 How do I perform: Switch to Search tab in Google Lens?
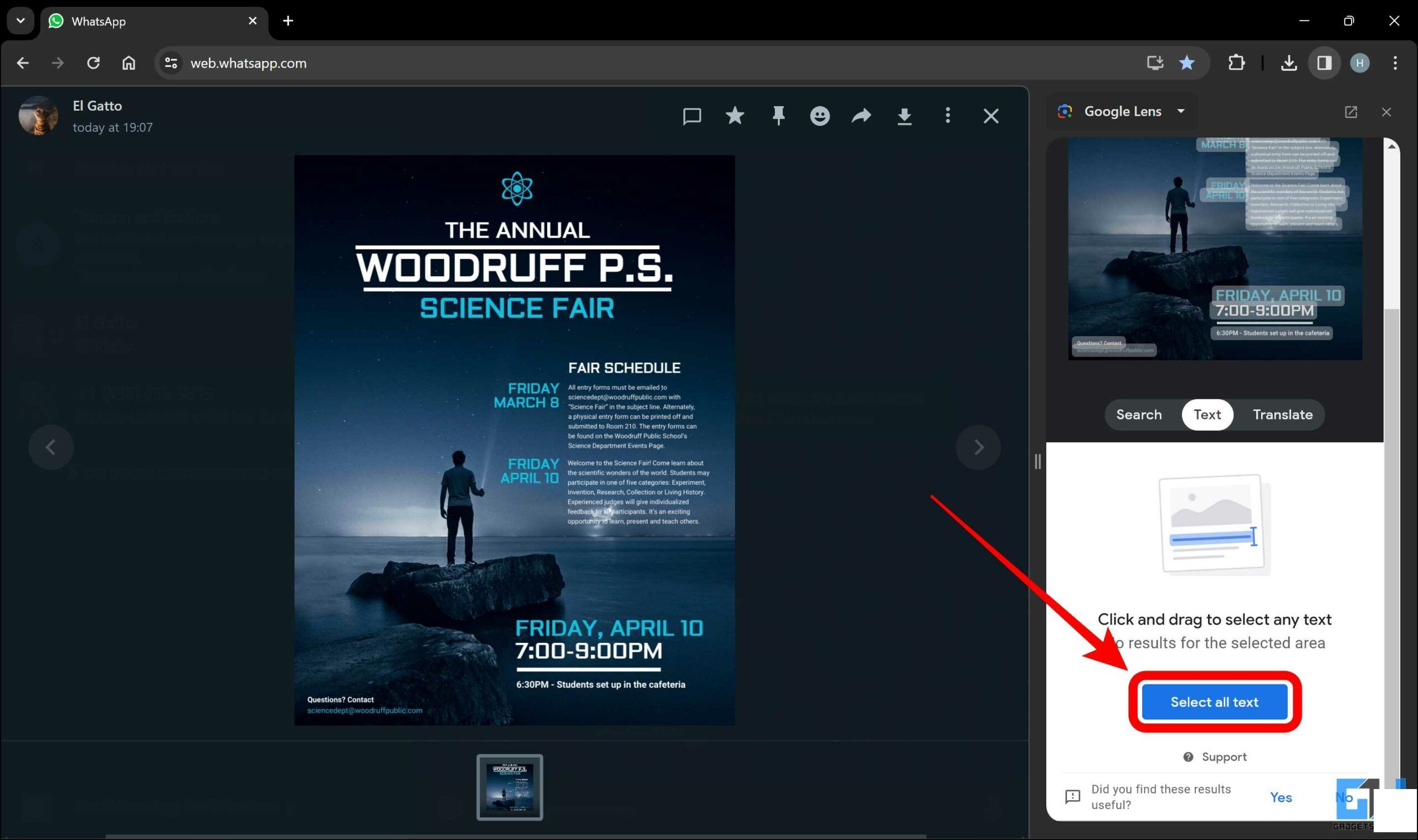[1139, 414]
